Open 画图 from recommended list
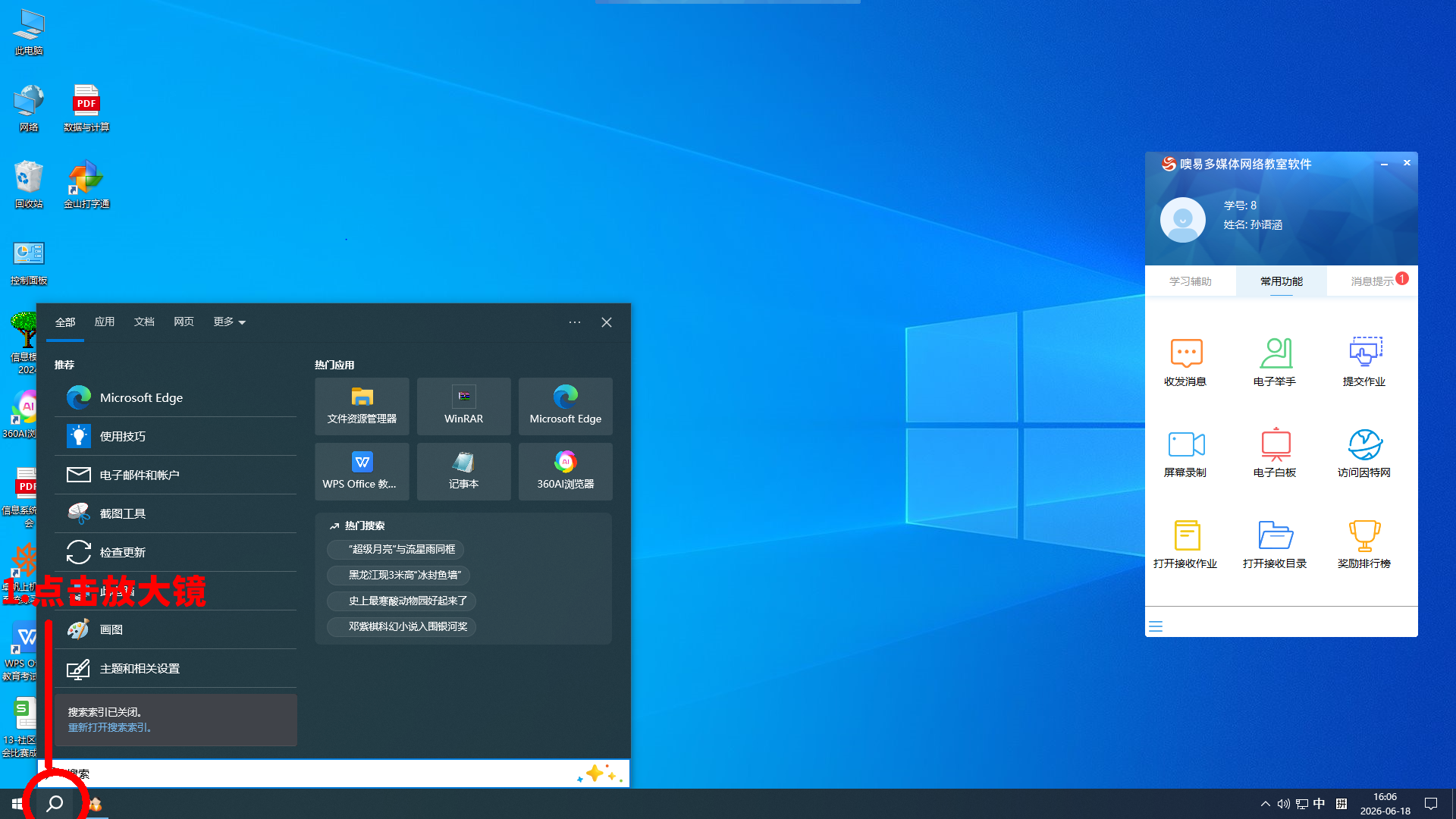The width and height of the screenshot is (1456, 819). [x=176, y=629]
